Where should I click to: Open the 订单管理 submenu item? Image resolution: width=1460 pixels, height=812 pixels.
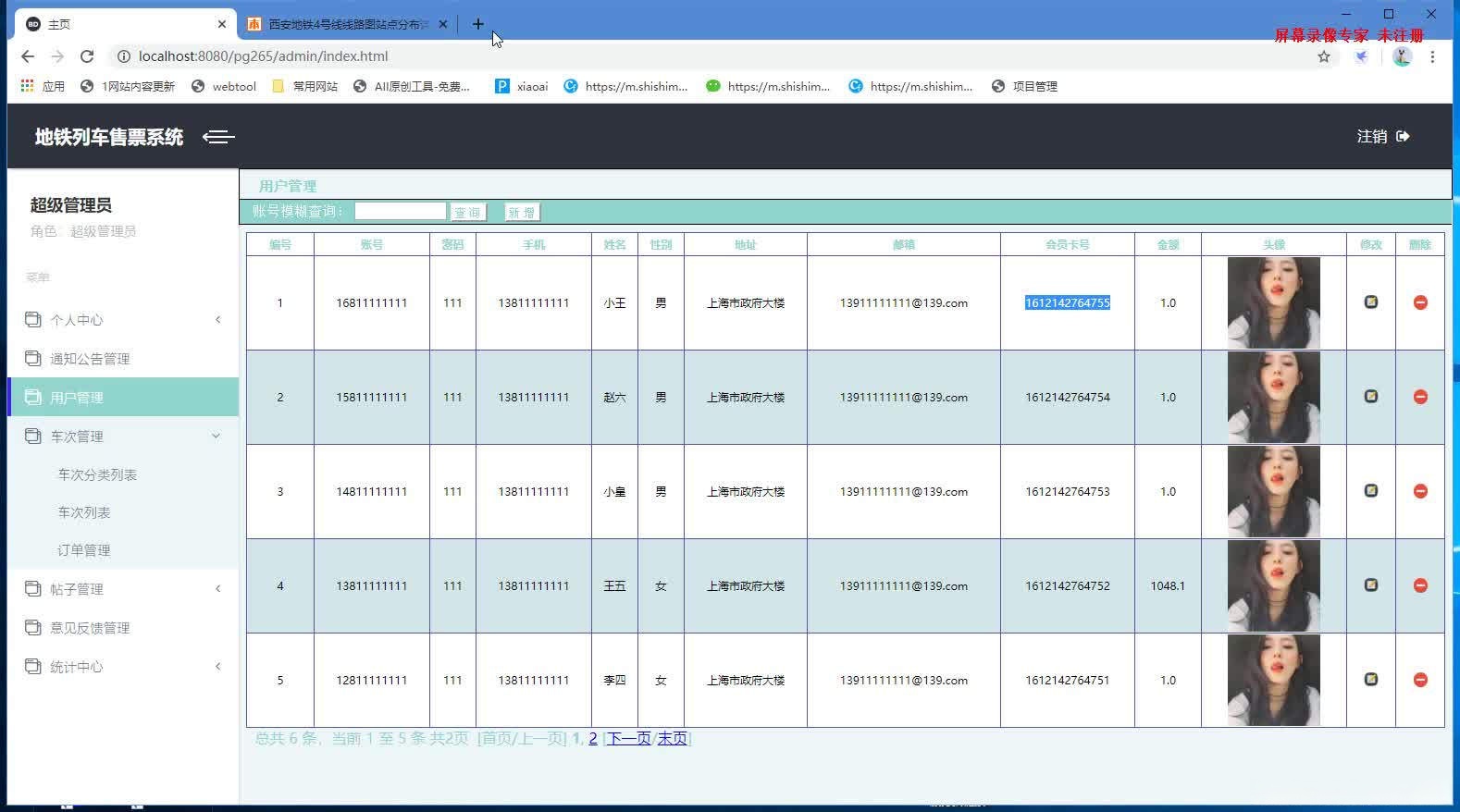(x=84, y=550)
